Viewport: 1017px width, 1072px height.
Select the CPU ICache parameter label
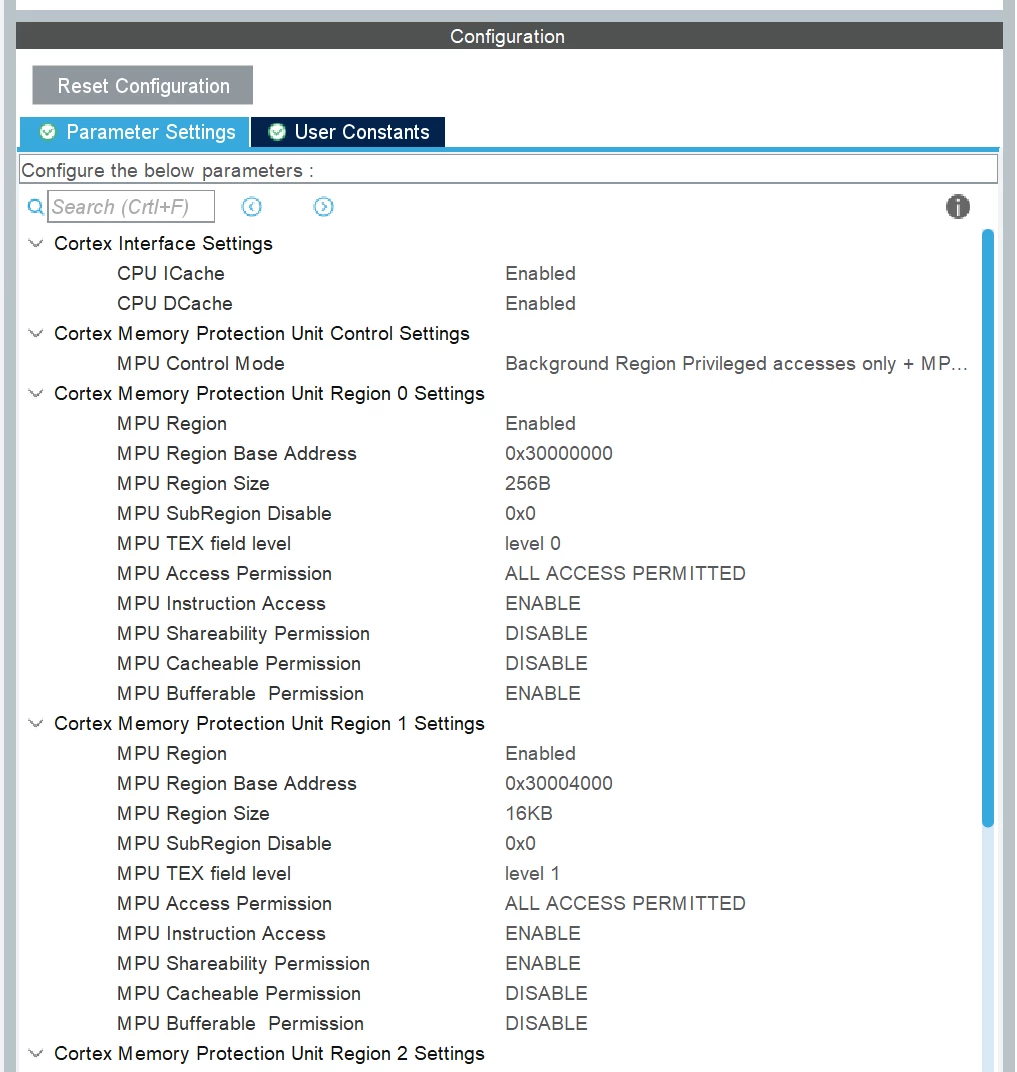click(x=170, y=273)
